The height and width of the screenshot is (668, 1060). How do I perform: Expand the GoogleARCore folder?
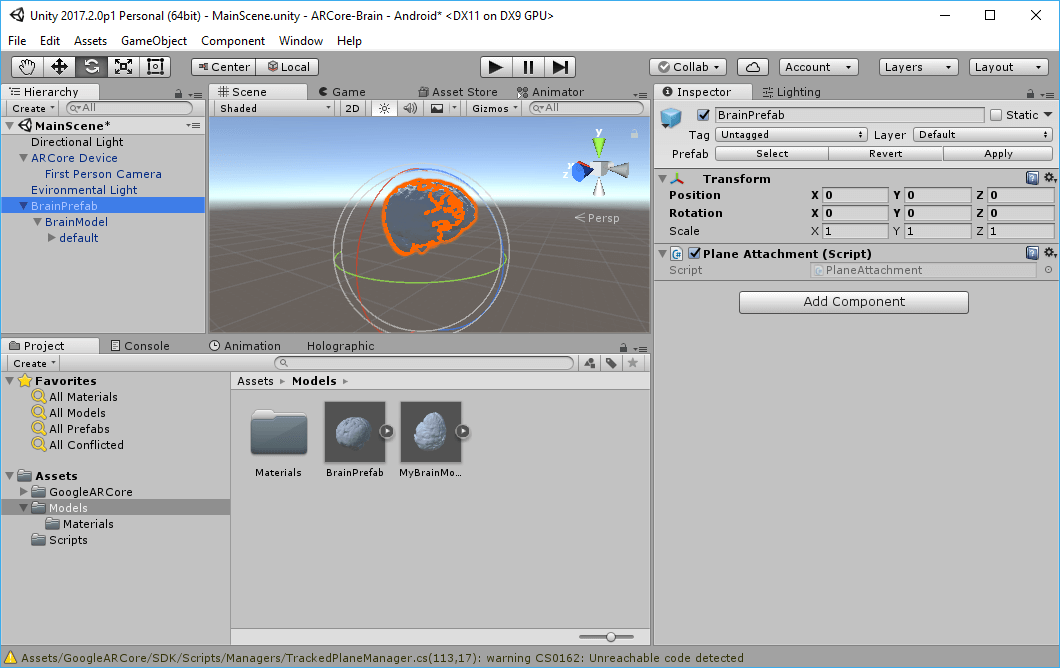24,492
